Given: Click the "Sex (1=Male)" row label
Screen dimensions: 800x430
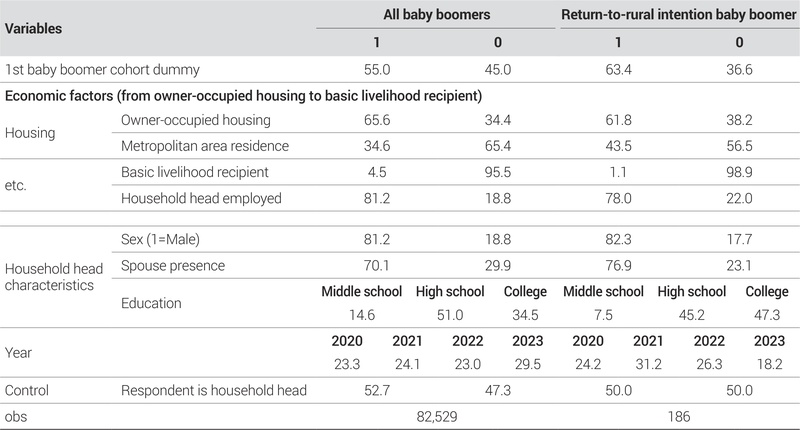Looking at the screenshot, I should click(164, 240).
